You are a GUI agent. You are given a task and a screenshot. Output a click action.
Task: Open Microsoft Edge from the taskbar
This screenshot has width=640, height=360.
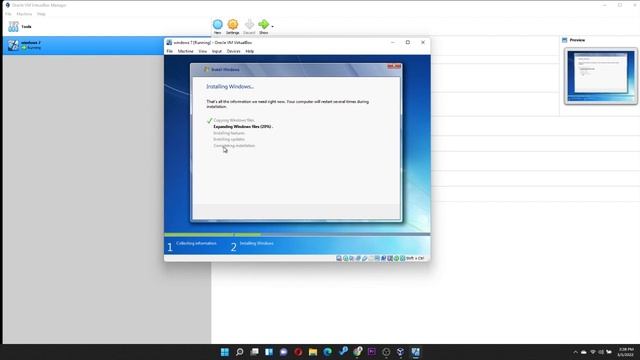point(328,352)
